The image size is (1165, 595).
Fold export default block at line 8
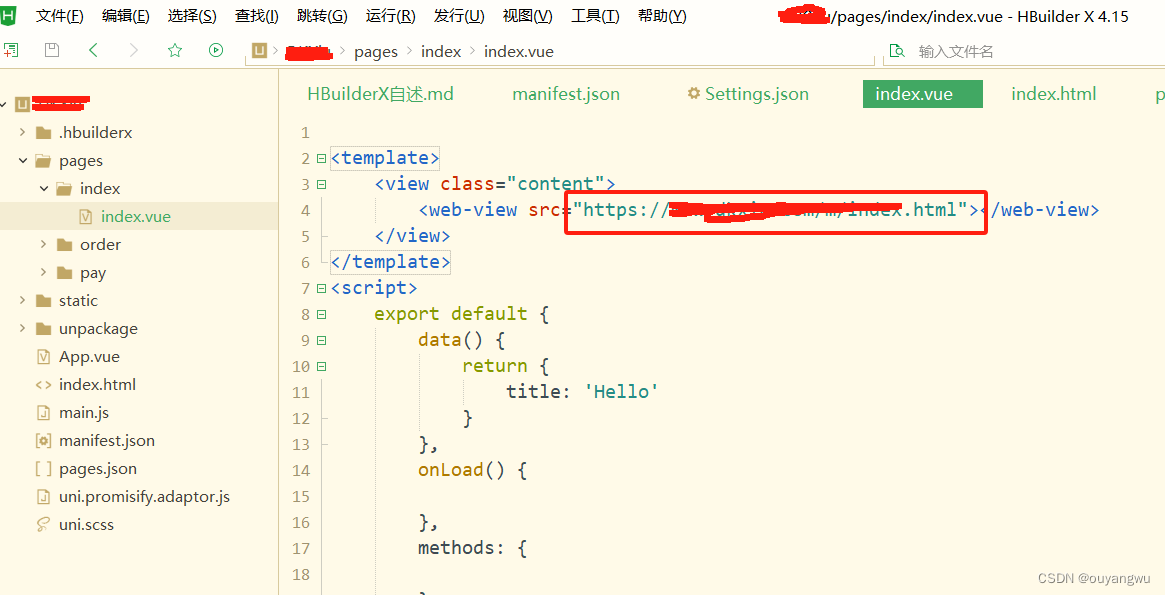[321, 314]
